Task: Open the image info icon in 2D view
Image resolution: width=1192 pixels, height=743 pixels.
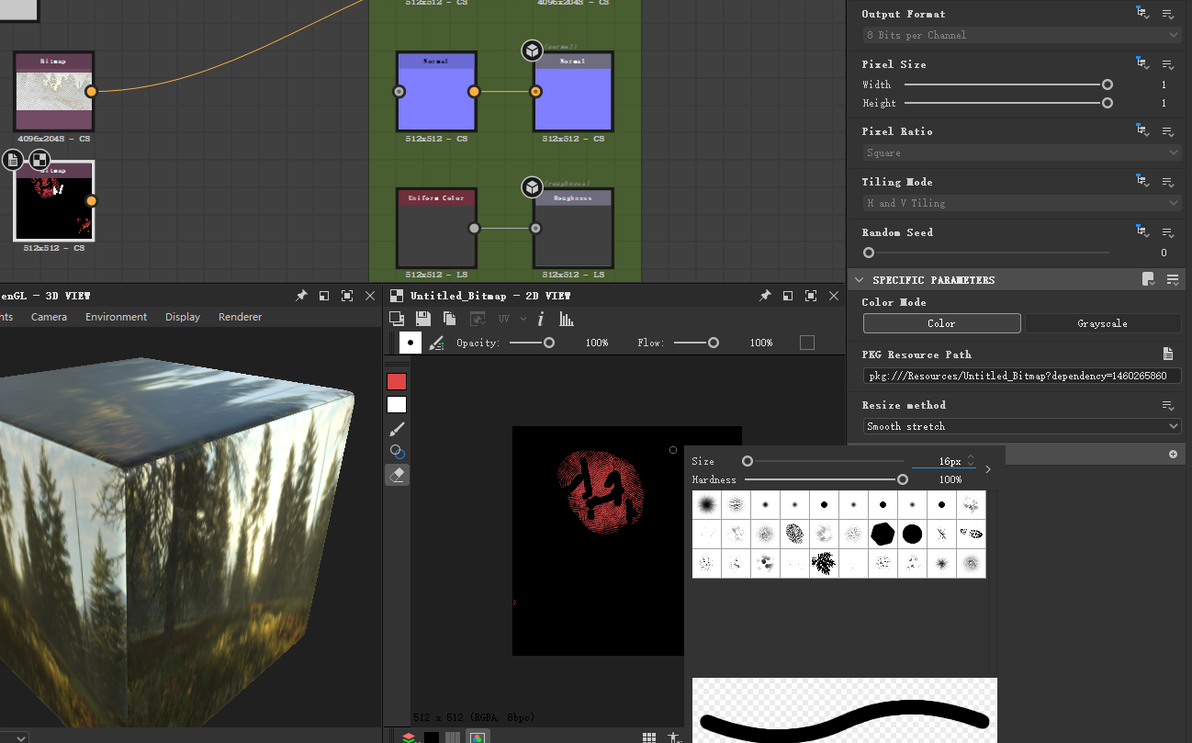Action: 541,318
